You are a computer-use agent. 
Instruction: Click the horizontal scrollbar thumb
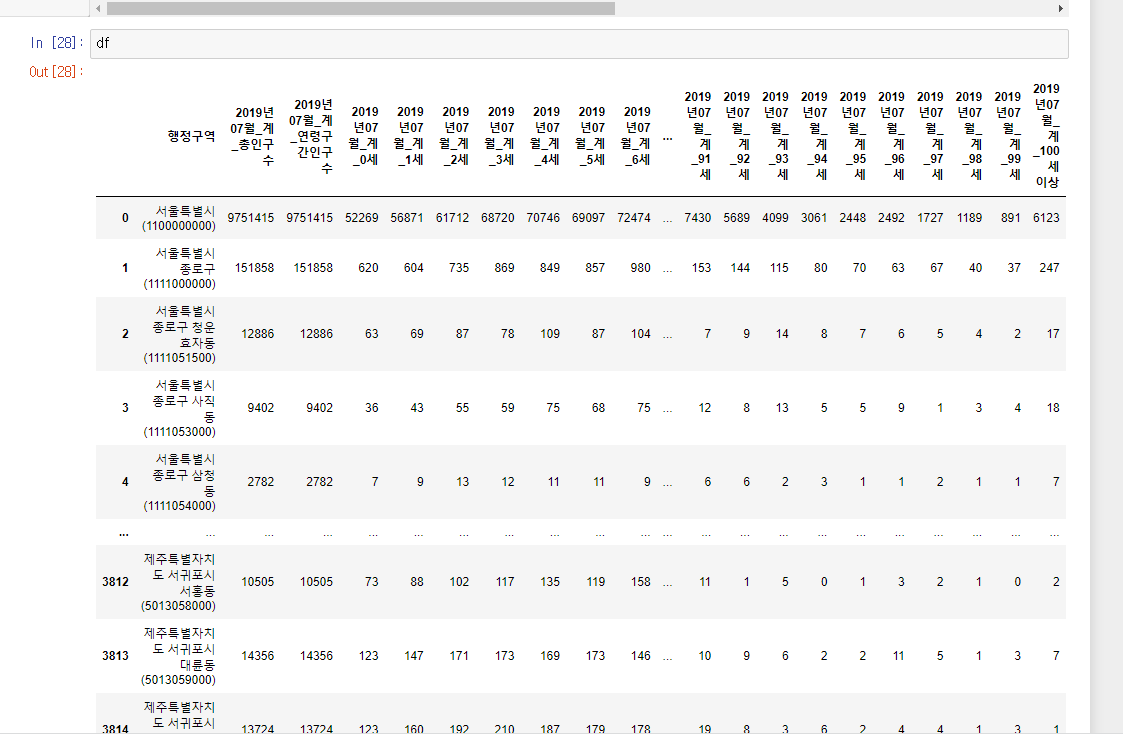point(360,9)
